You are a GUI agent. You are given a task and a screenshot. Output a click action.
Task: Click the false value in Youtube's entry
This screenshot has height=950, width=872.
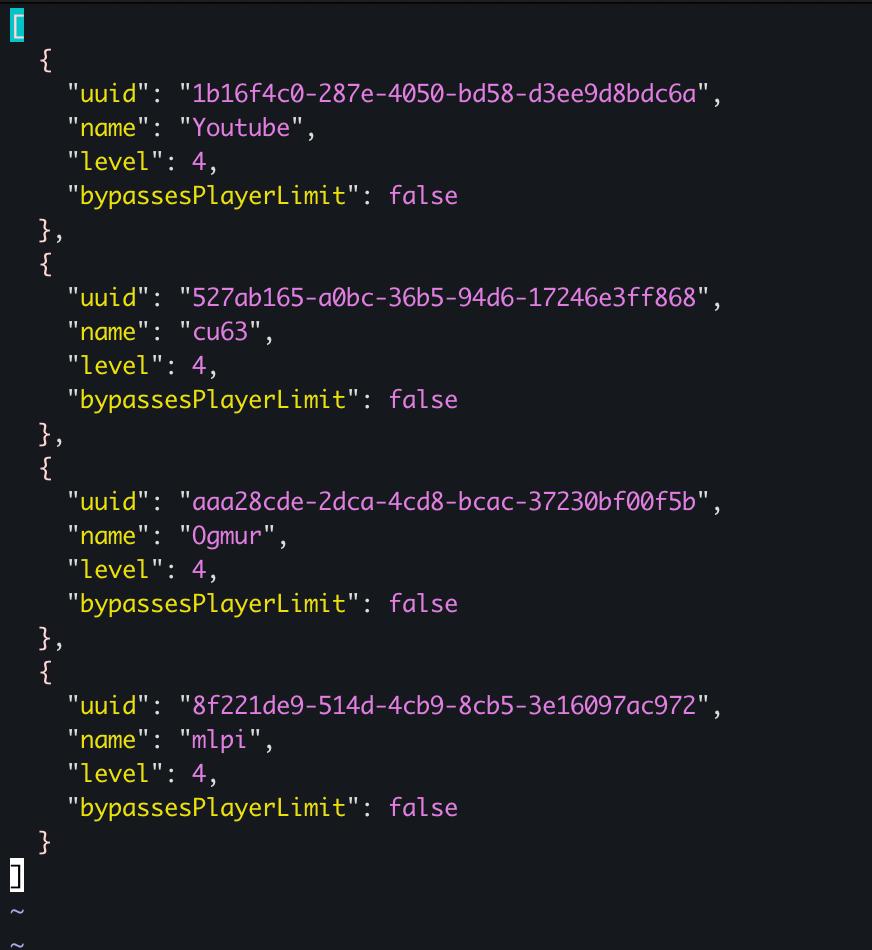pos(423,196)
